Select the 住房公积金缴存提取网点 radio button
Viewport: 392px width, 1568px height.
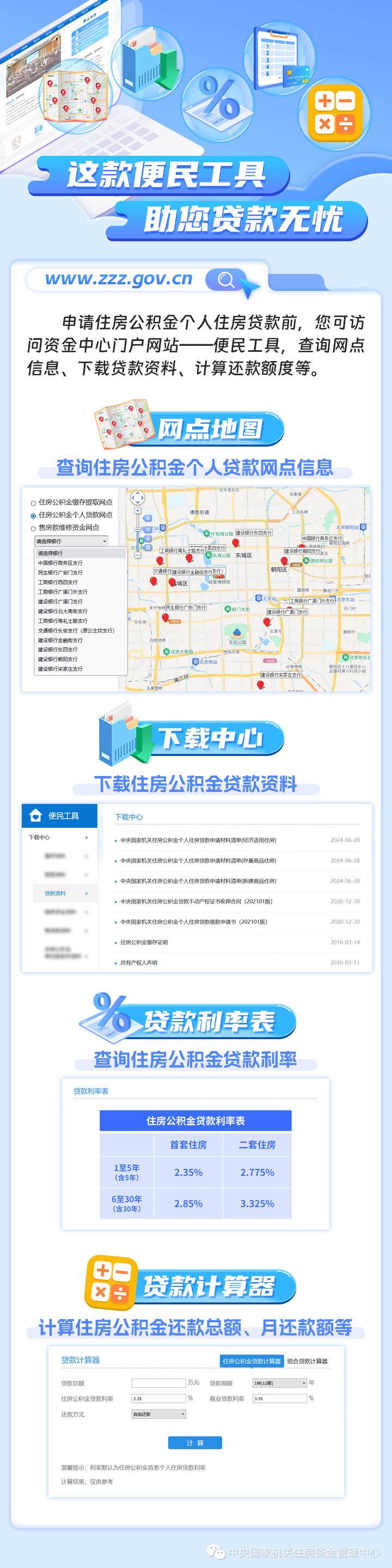coord(33,503)
